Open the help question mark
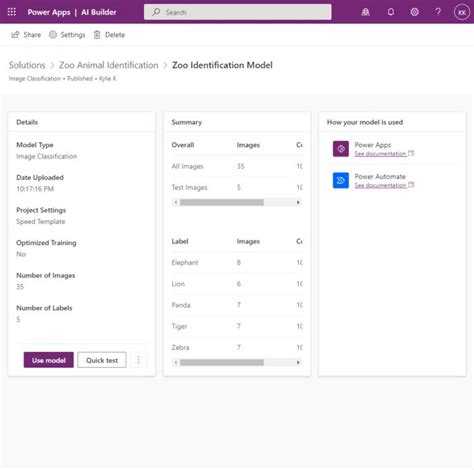This screenshot has height=470, width=474. pos(438,12)
